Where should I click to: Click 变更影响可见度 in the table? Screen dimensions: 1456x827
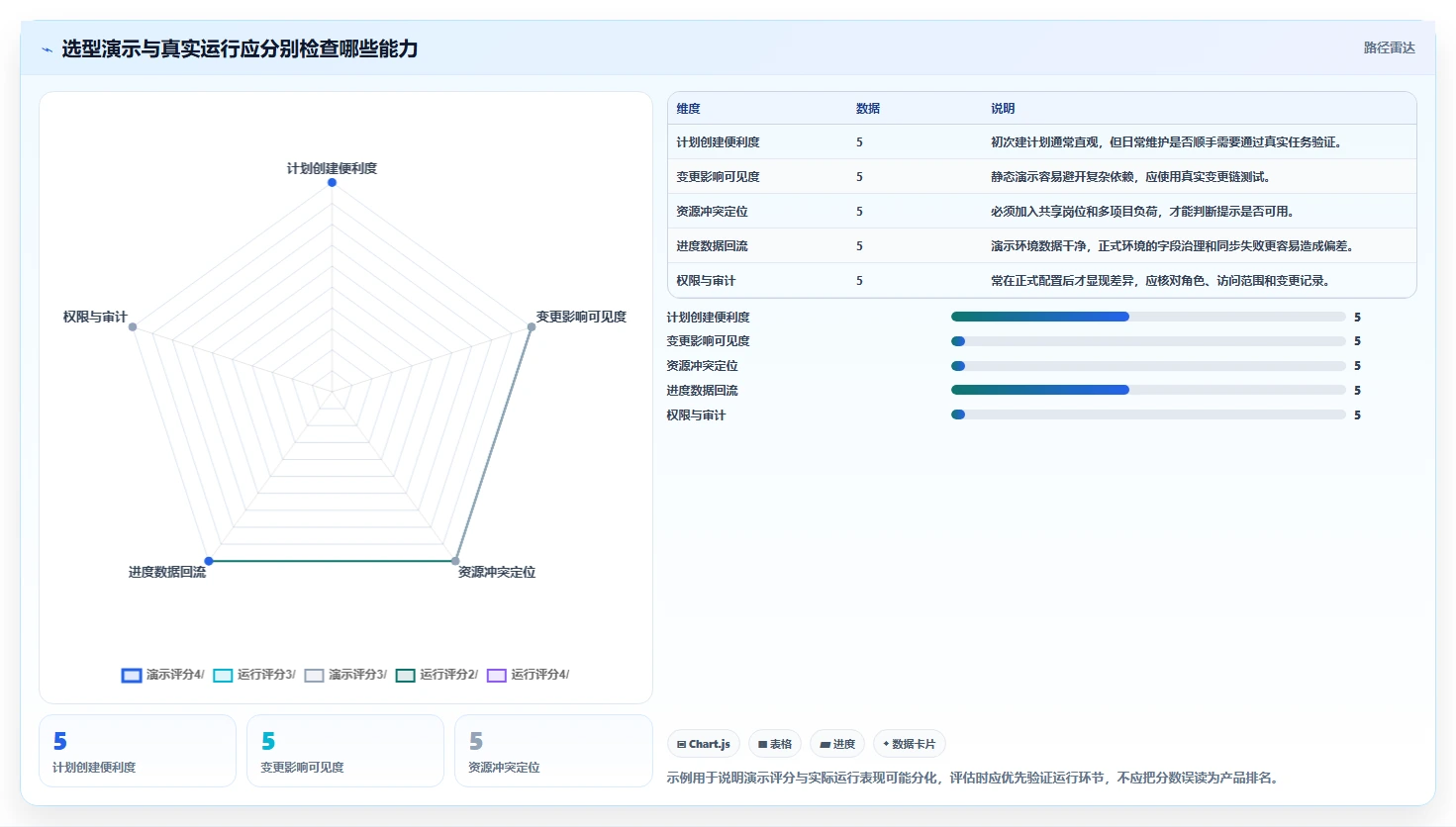tap(718, 177)
